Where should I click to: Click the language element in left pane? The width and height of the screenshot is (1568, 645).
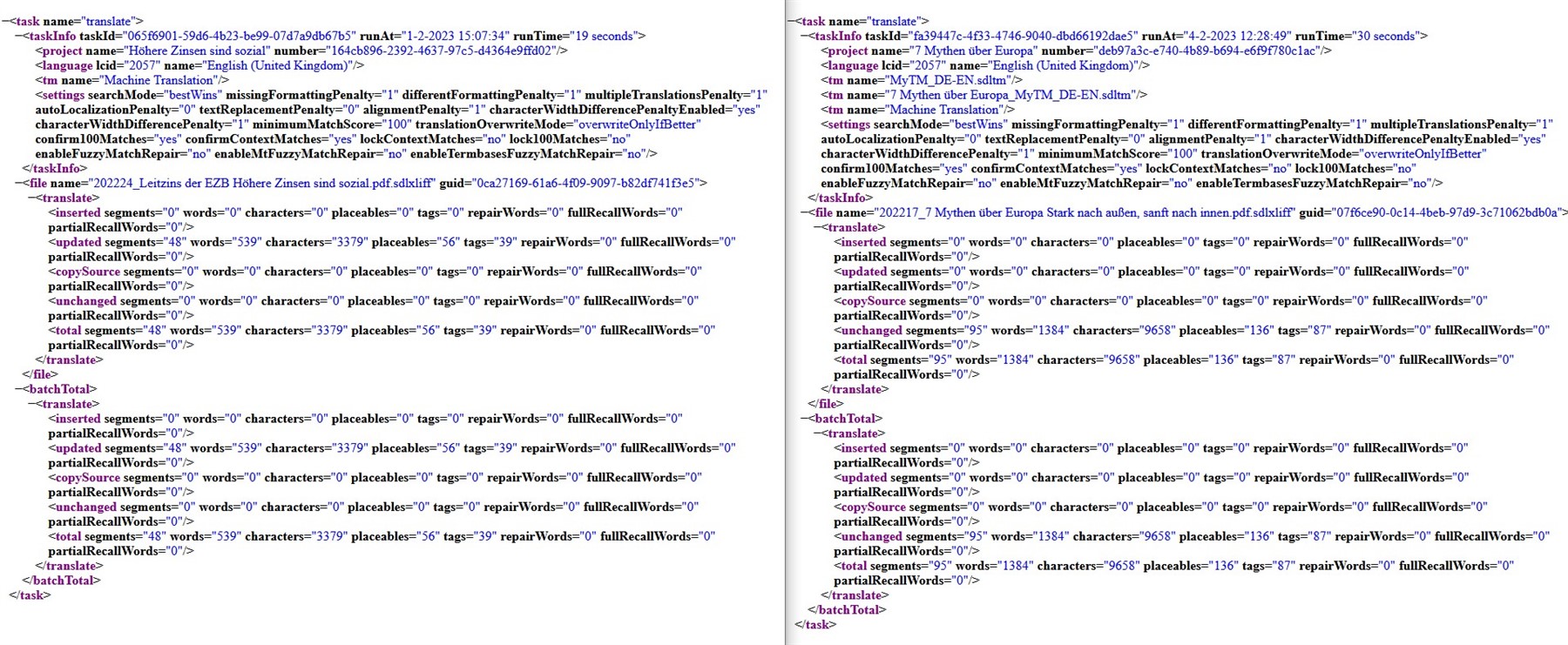(199, 65)
